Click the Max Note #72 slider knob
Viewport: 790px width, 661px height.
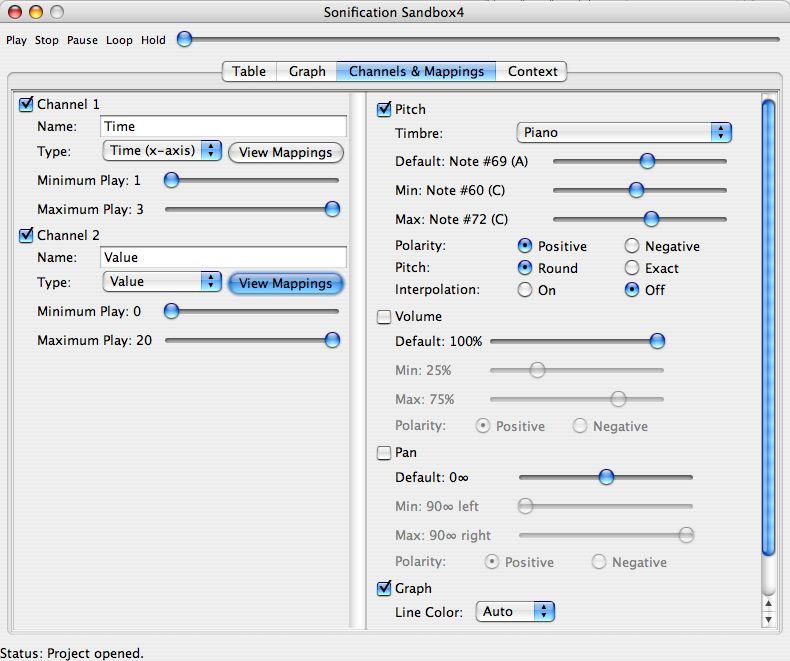[x=651, y=219]
